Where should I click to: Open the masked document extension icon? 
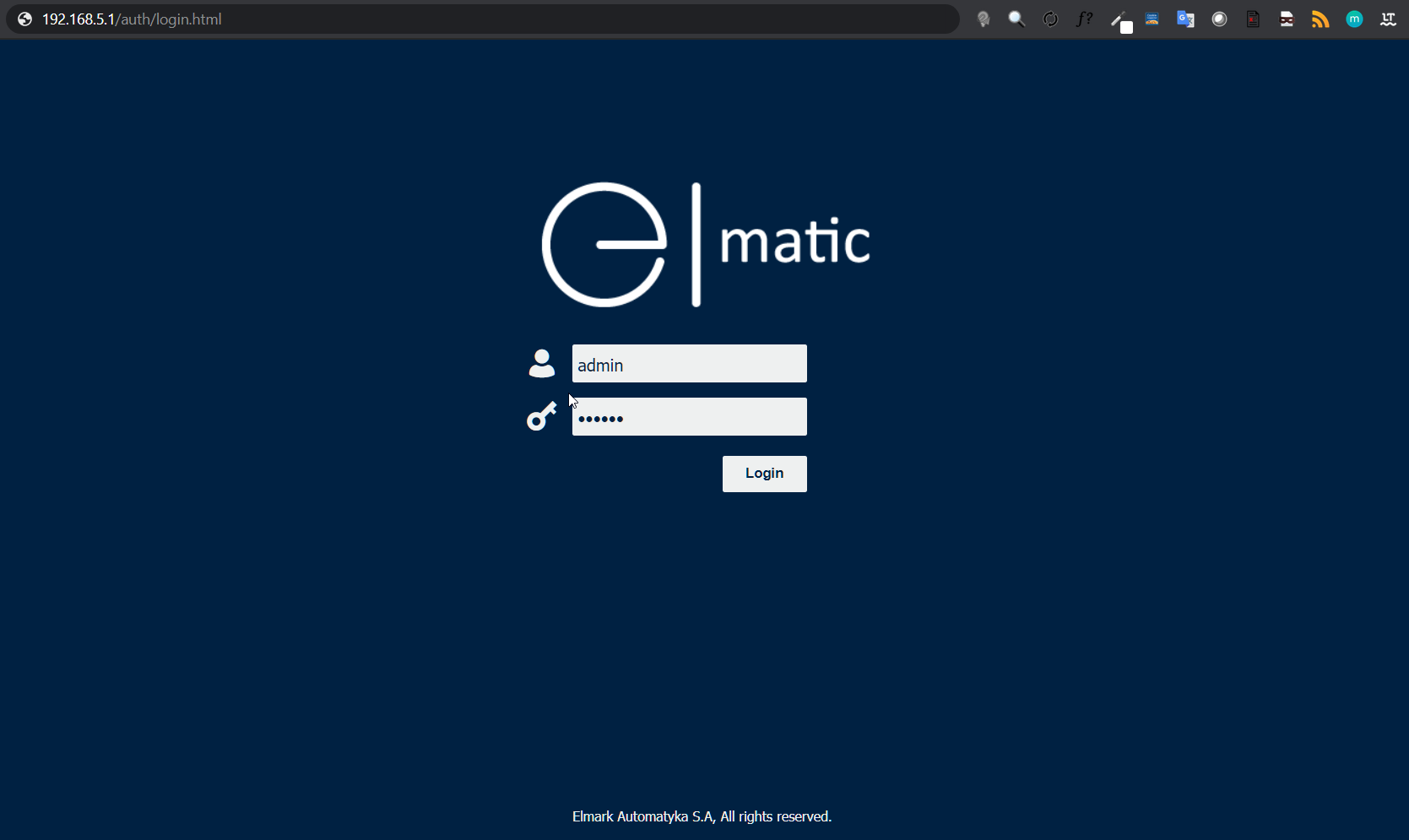pyautogui.click(x=1287, y=19)
